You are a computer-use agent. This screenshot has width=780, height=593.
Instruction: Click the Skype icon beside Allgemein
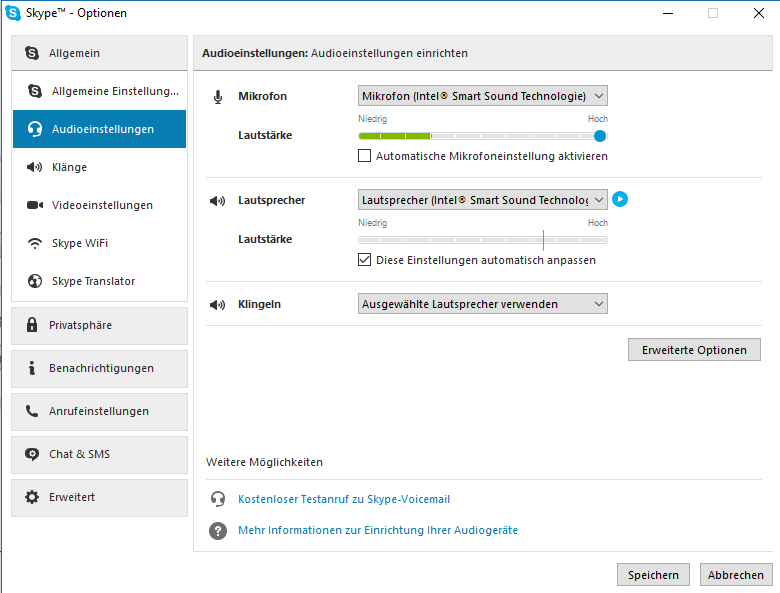click(32, 53)
